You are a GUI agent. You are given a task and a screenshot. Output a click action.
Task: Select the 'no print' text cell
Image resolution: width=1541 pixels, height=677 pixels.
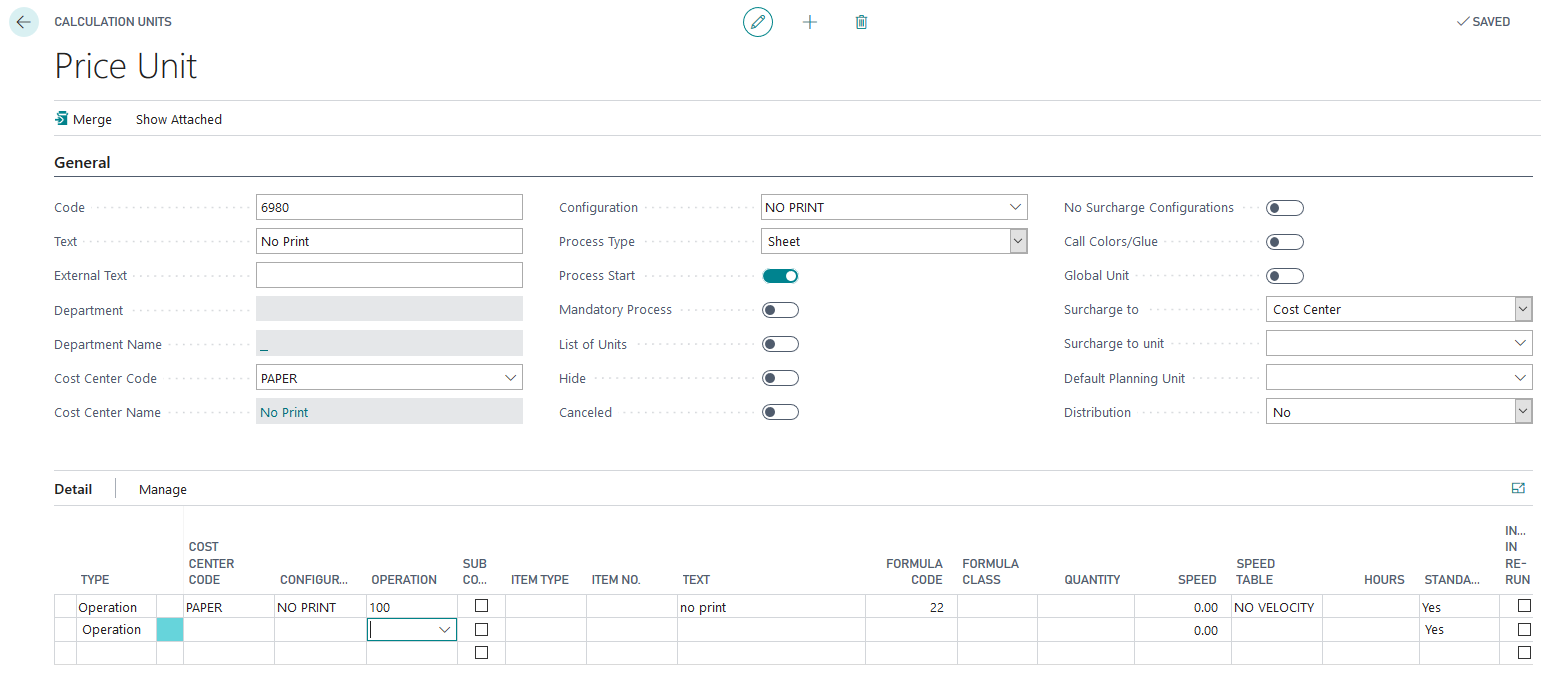[771, 607]
